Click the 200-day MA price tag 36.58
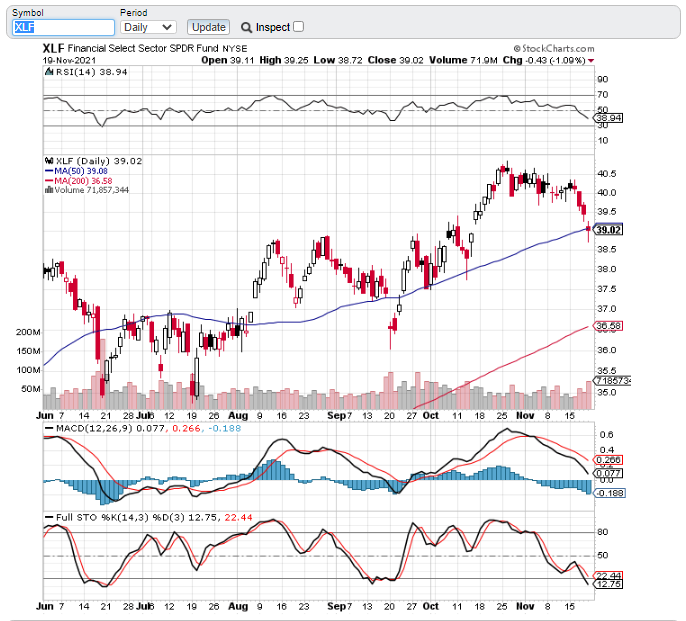 [608, 326]
